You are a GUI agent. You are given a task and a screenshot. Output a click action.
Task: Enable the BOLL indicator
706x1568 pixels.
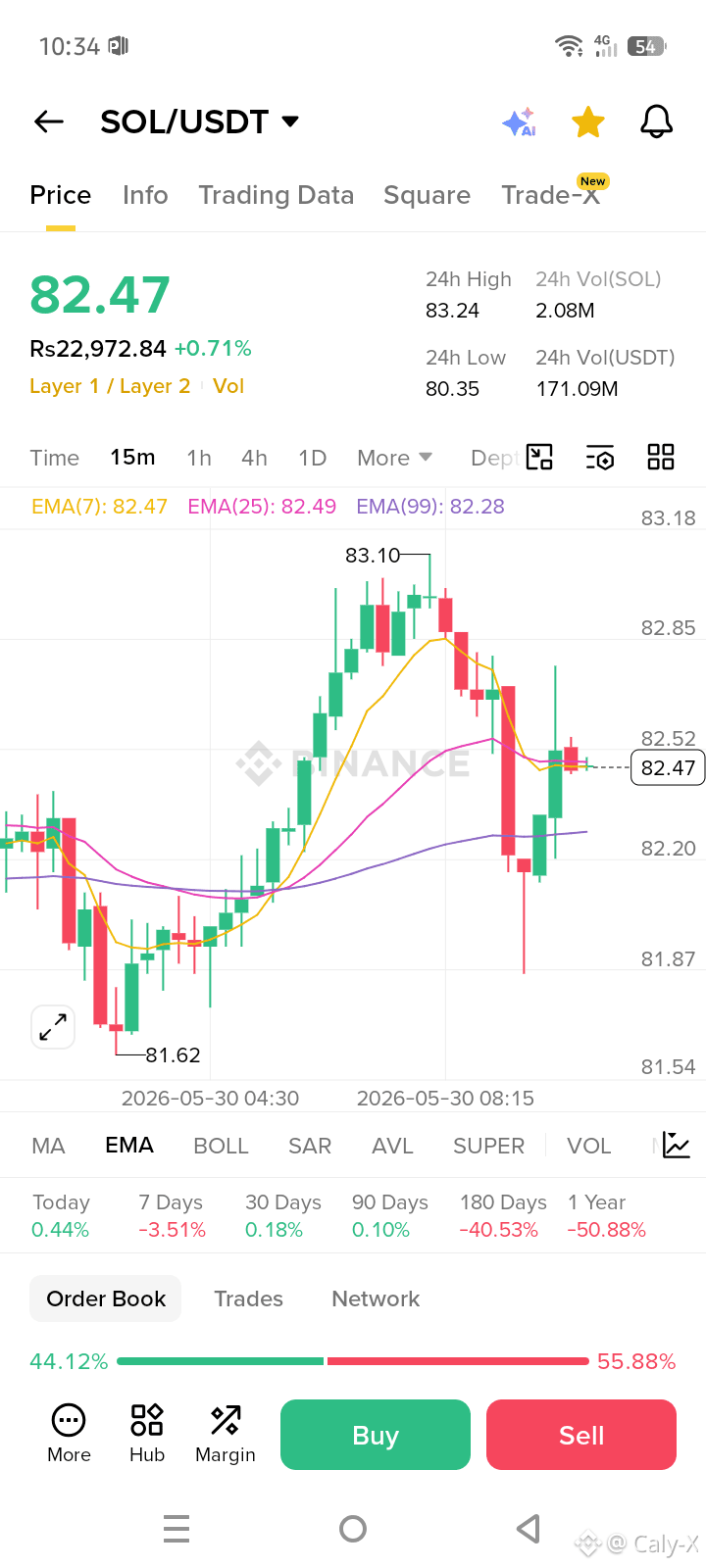coord(221,1146)
